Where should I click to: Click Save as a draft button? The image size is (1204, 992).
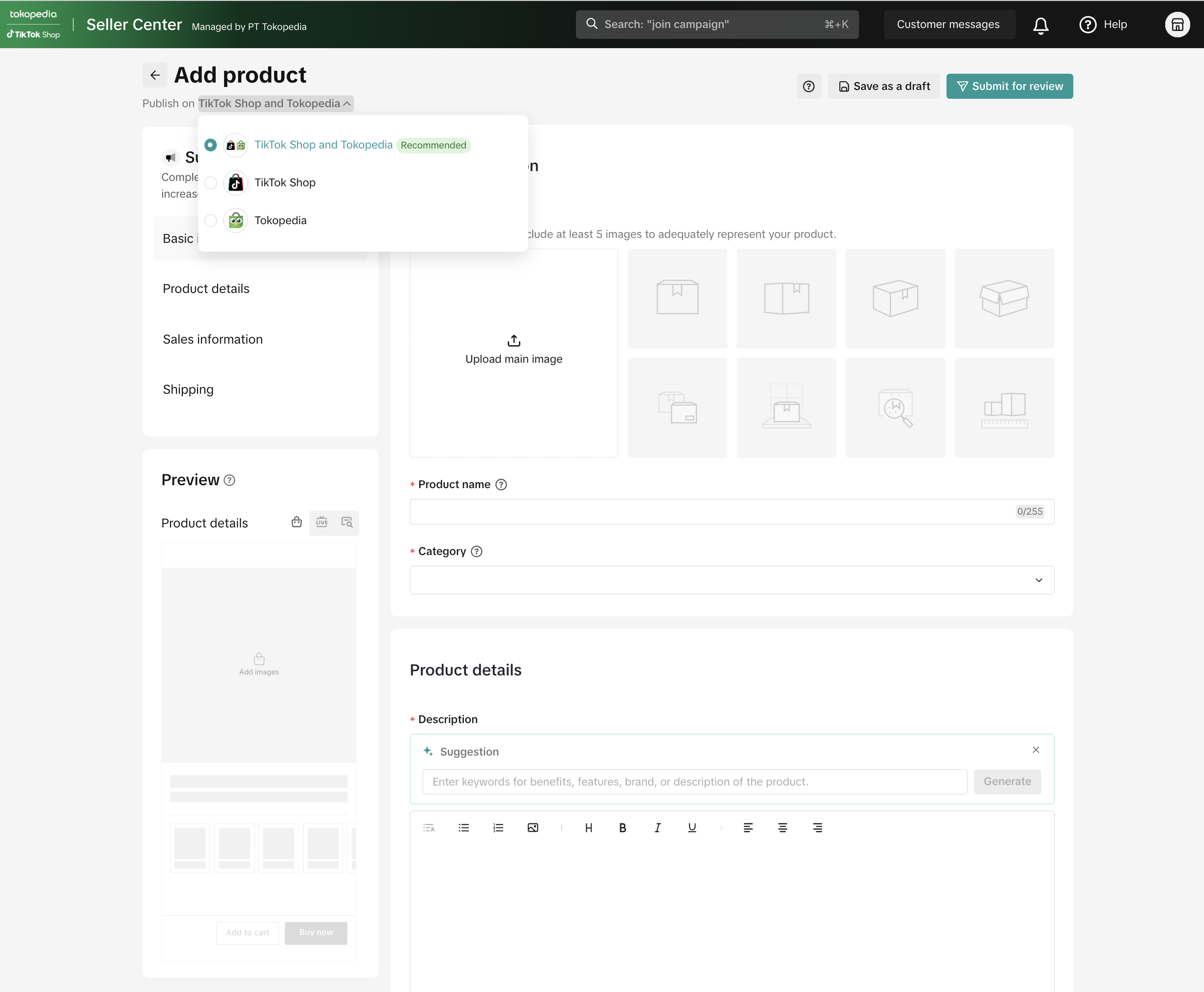coord(884,87)
